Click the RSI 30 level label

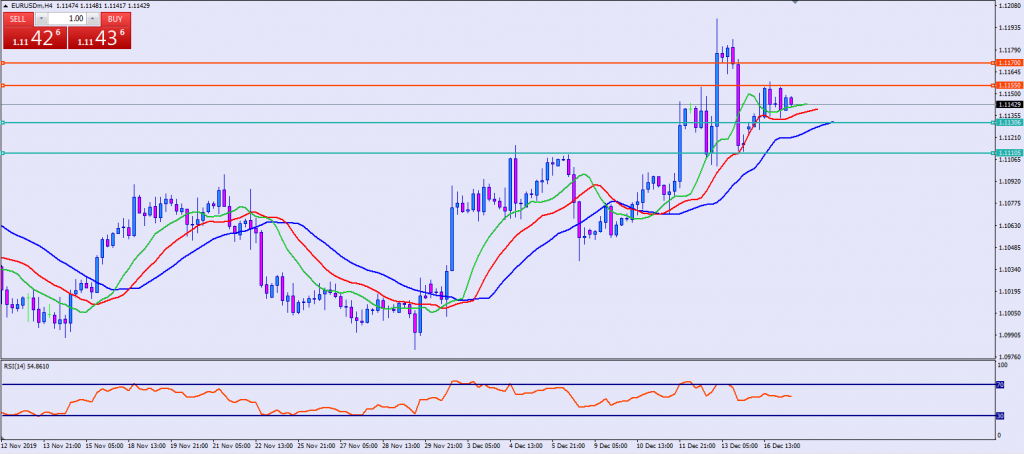pos(999,416)
